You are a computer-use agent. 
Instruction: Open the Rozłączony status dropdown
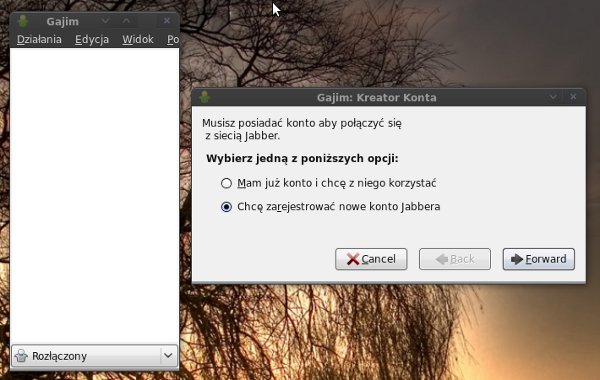[x=95, y=356]
